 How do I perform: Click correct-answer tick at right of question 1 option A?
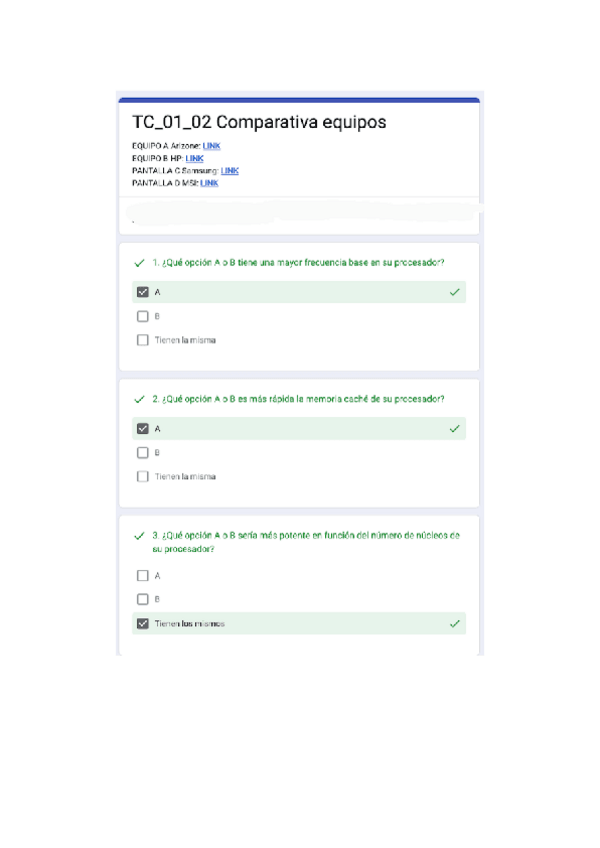(455, 292)
